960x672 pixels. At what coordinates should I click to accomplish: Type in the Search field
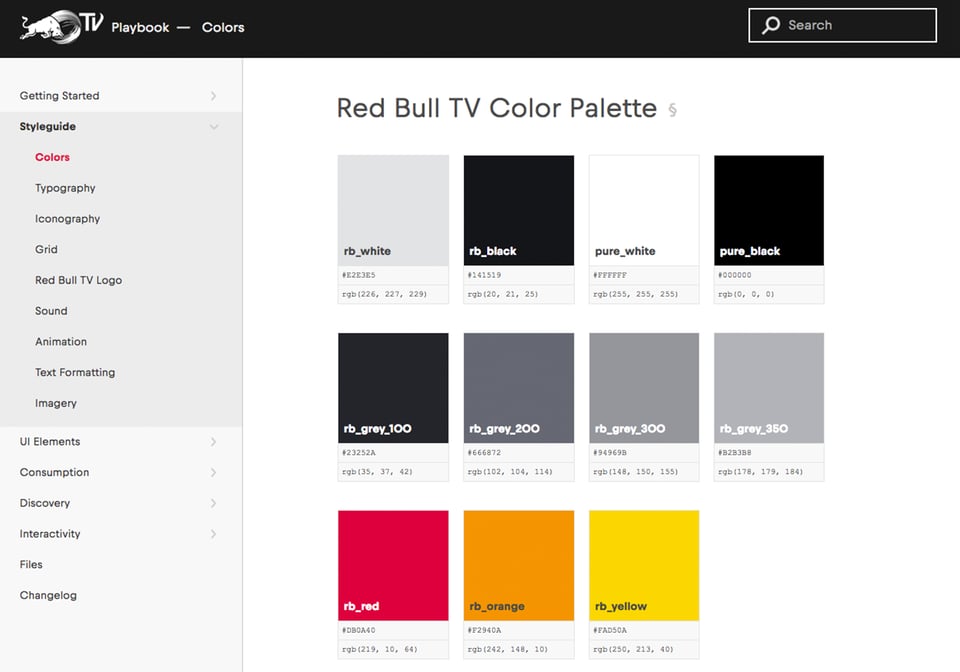[855, 26]
